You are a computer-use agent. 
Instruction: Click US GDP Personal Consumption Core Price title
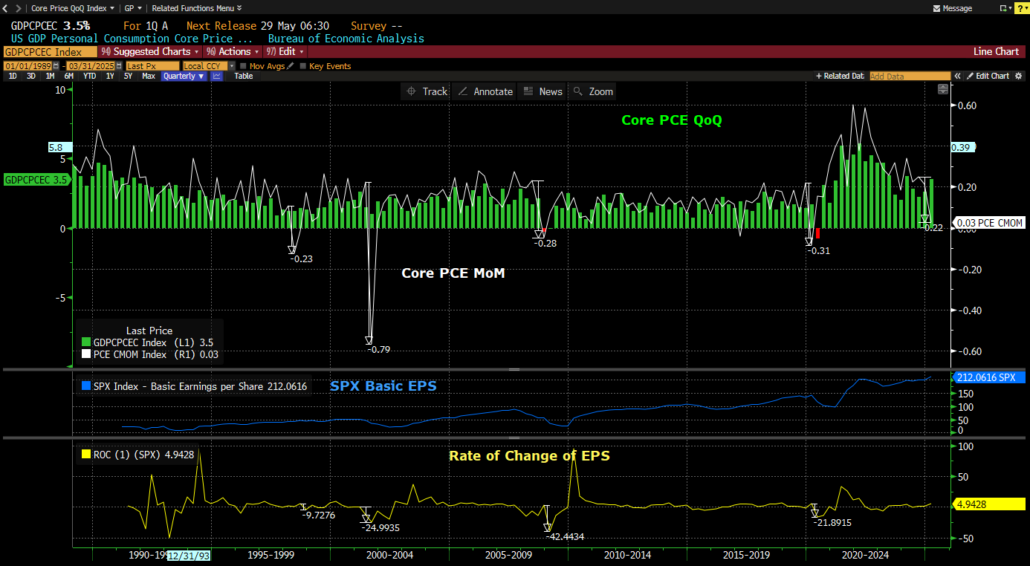(x=131, y=39)
